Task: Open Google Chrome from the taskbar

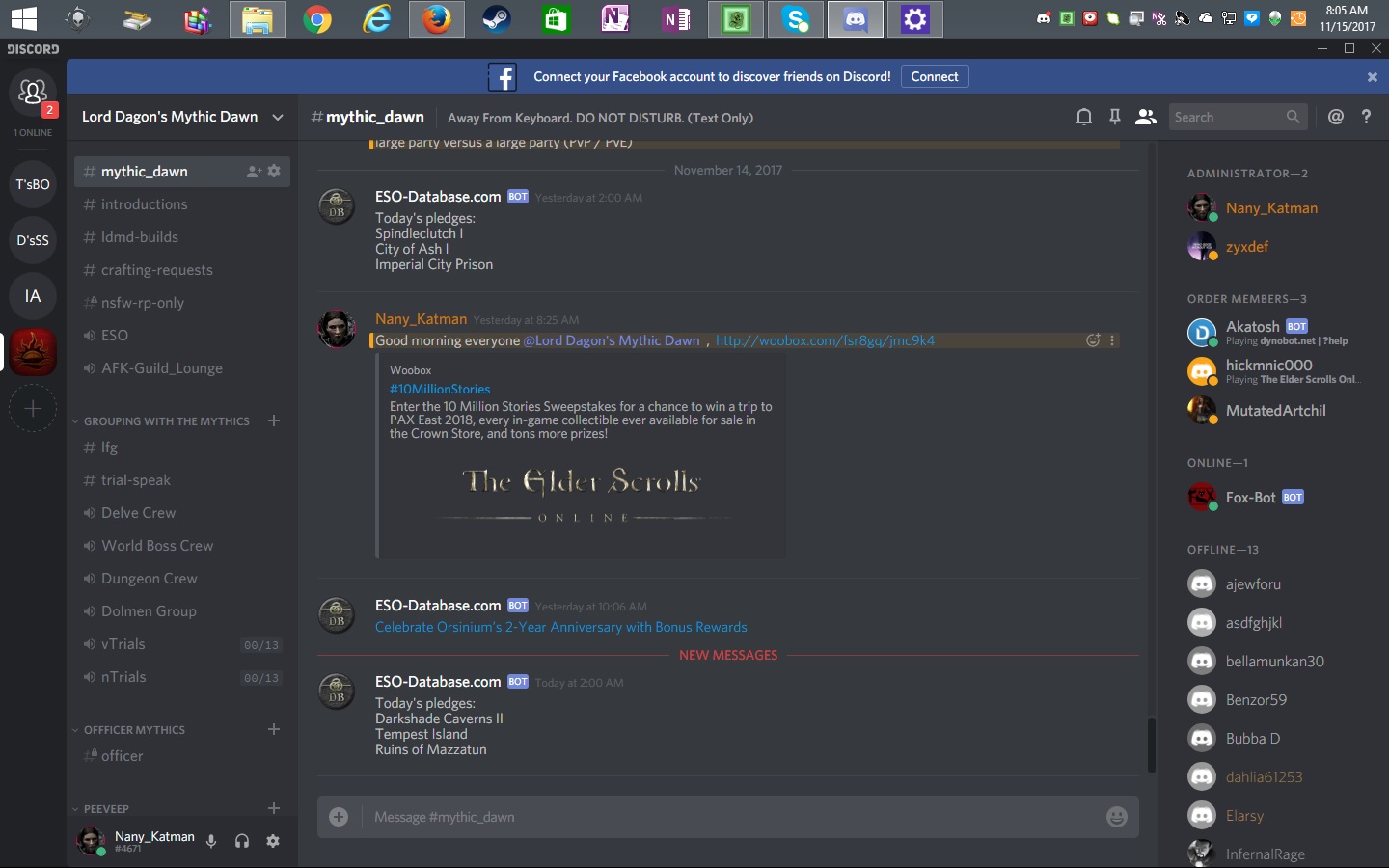Action: pos(316,19)
